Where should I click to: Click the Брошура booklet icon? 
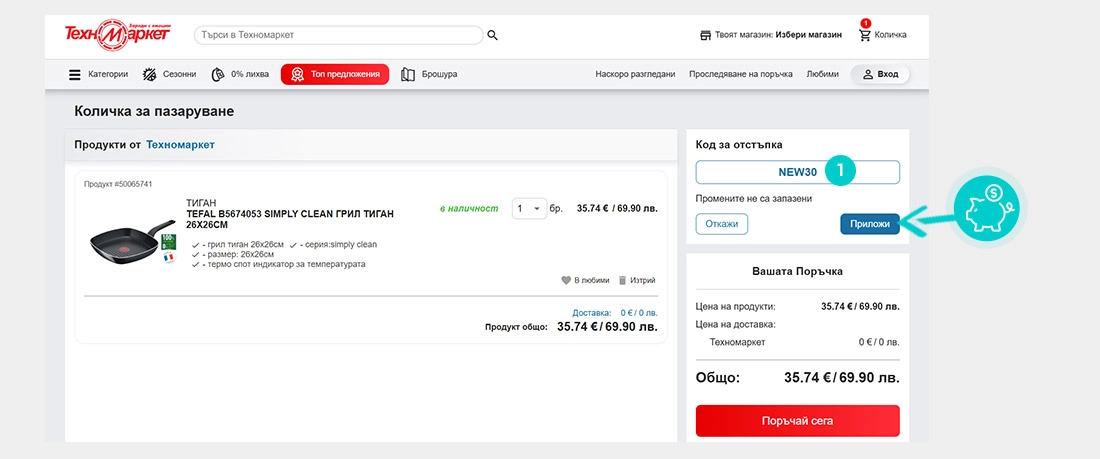tap(408, 74)
